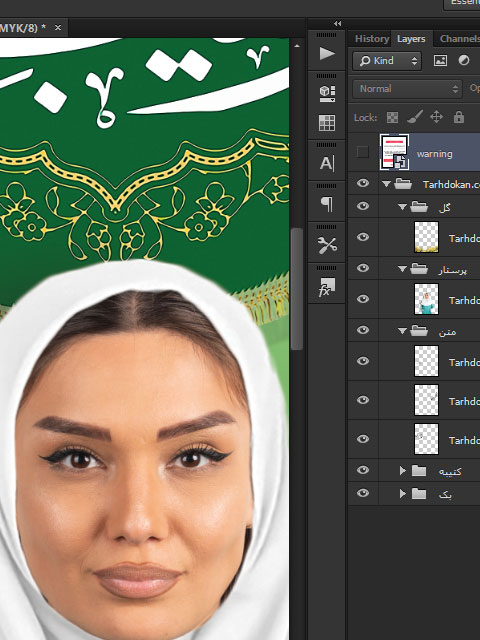
Task: Hide the کتیبه group
Action: (x=363, y=470)
